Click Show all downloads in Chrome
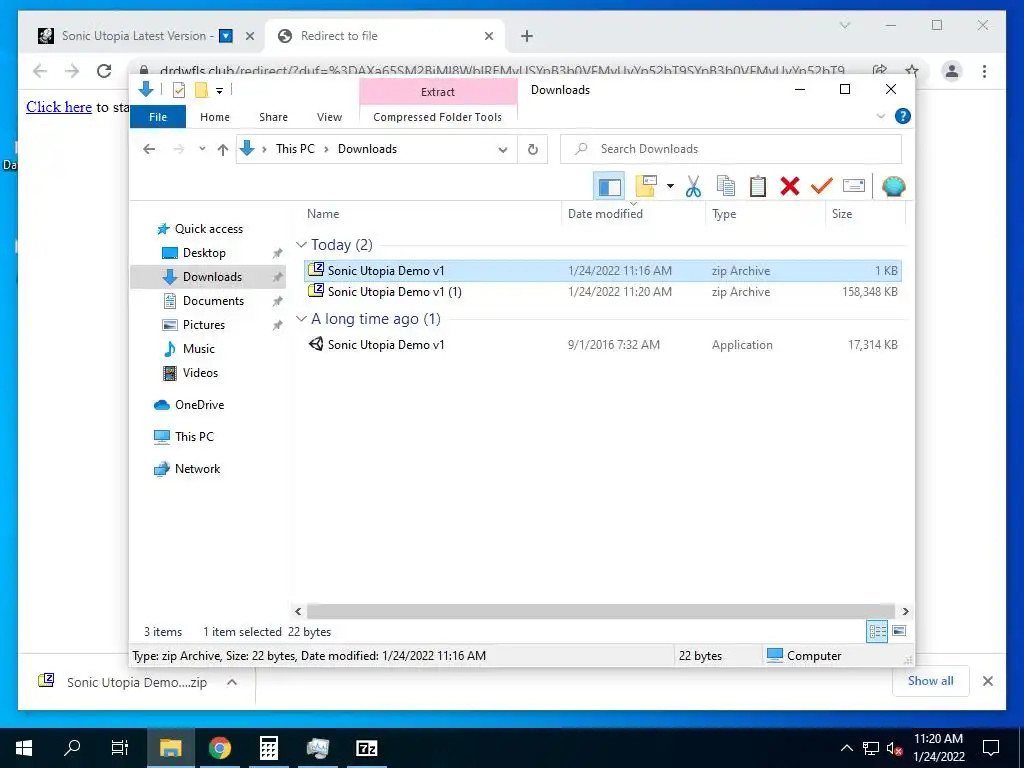This screenshot has width=1024, height=768. 931,681
